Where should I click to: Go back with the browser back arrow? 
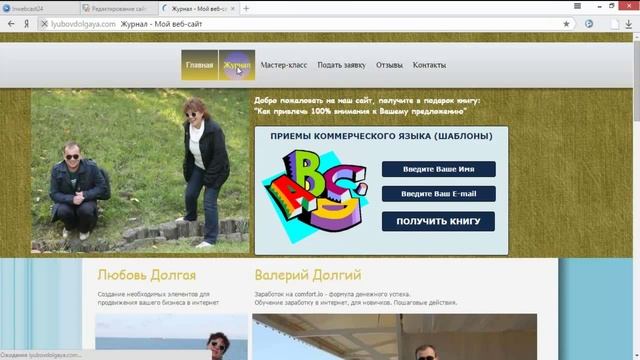point(11,24)
